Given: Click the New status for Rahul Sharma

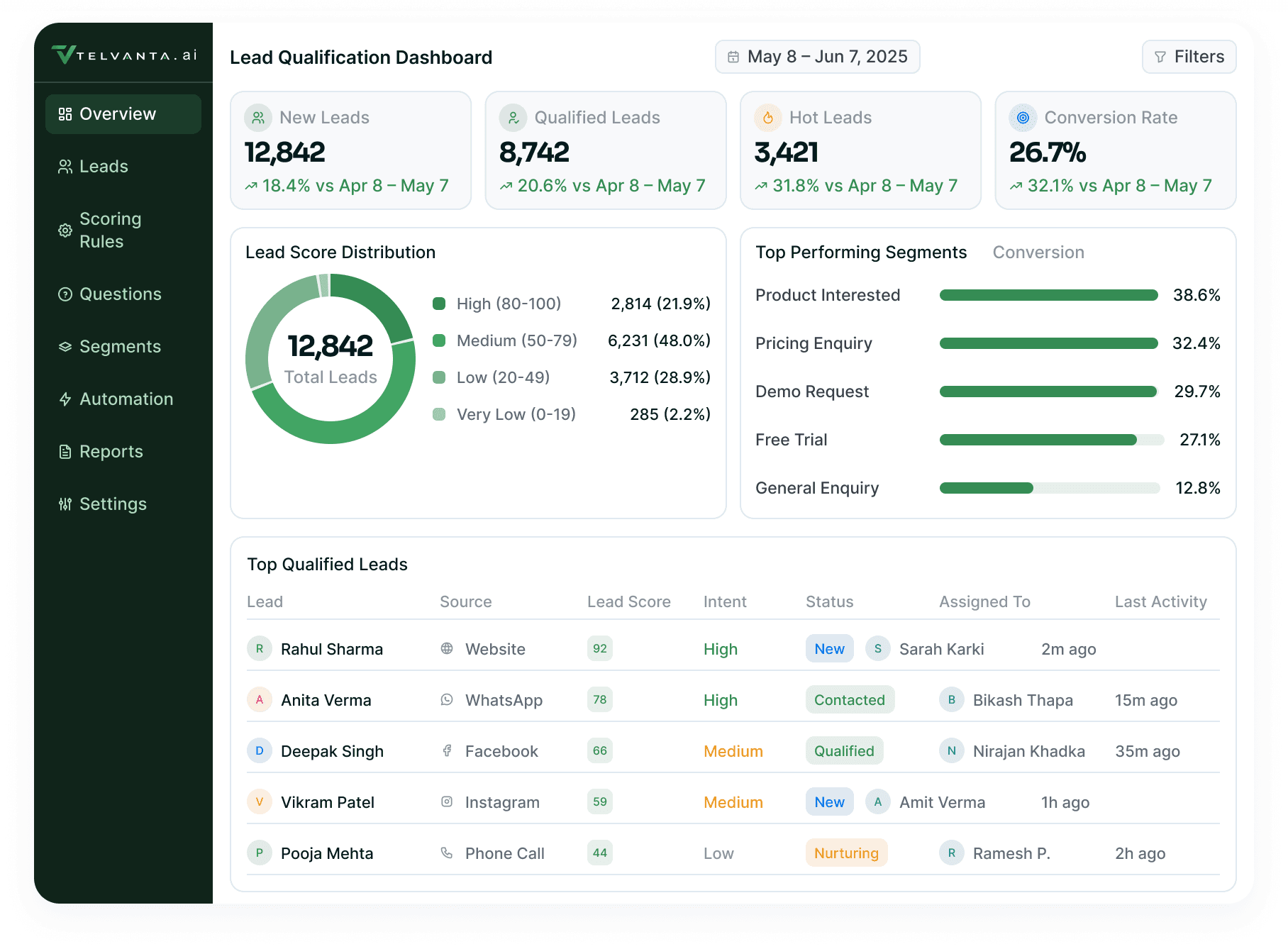Looking at the screenshot, I should tap(830, 648).
